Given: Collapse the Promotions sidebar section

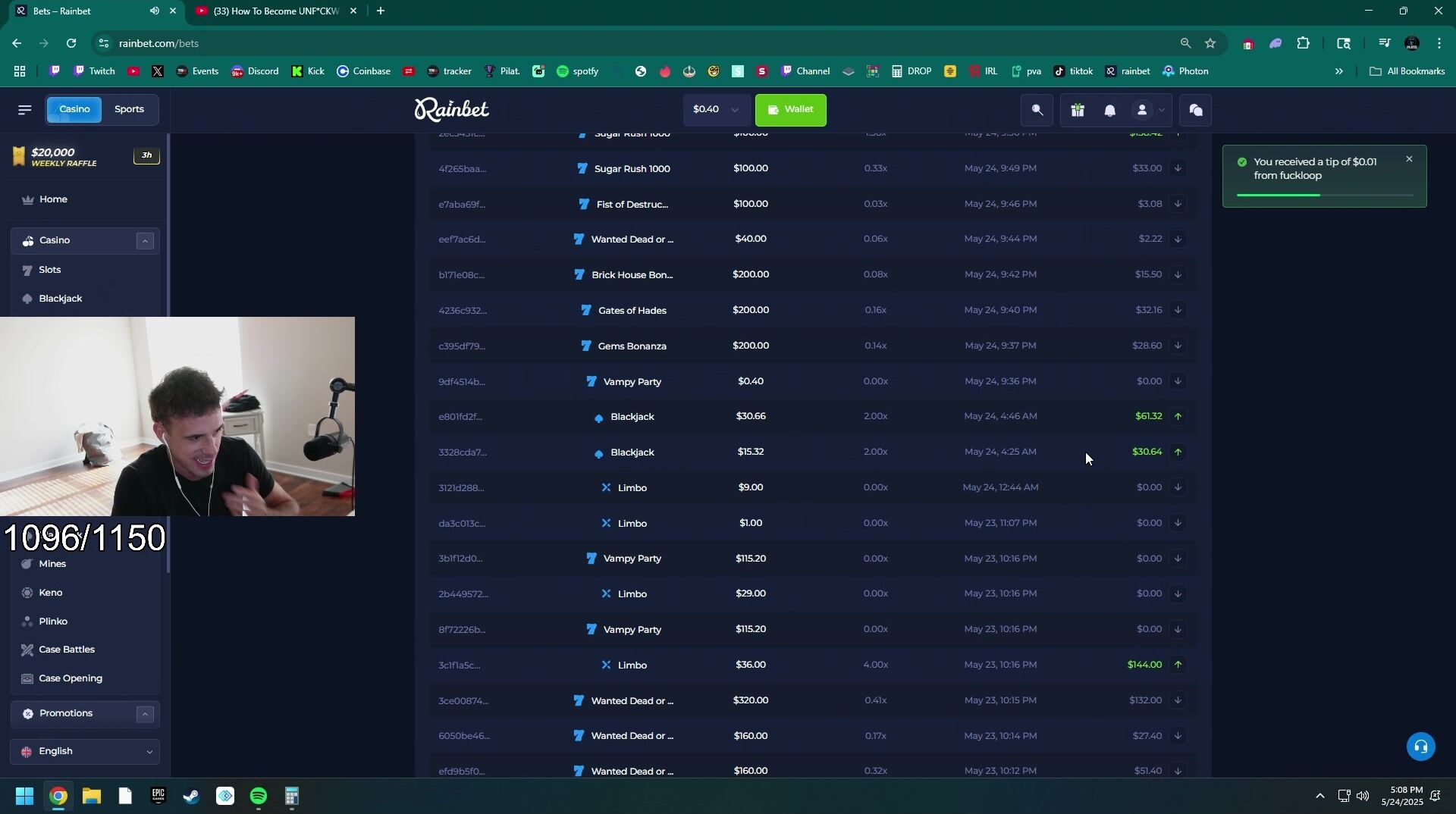Looking at the screenshot, I should (145, 714).
